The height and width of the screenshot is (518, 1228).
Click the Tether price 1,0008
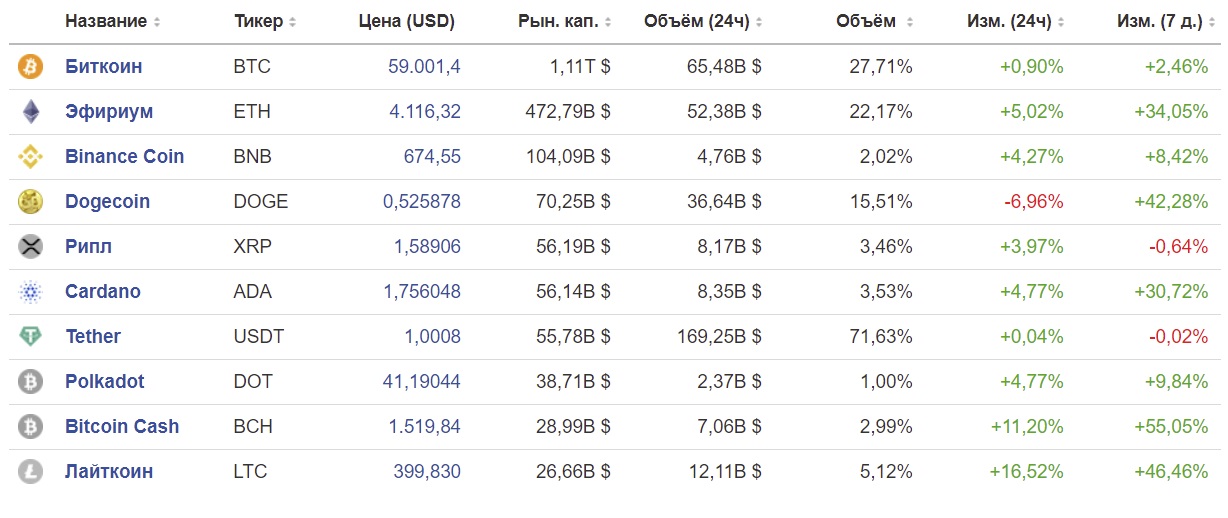[x=432, y=337]
